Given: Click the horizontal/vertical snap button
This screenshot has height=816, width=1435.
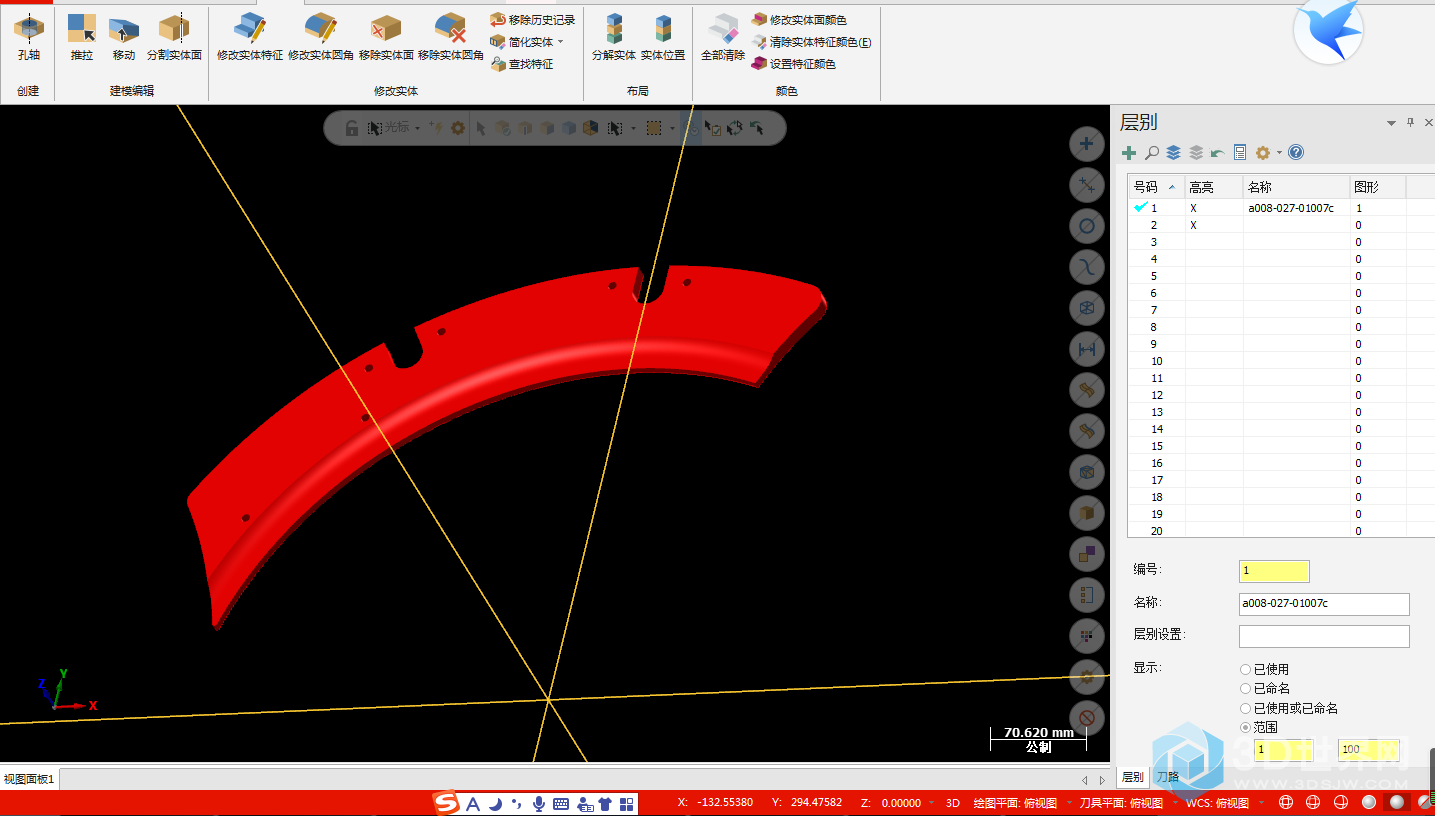Looking at the screenshot, I should coord(1087,349).
